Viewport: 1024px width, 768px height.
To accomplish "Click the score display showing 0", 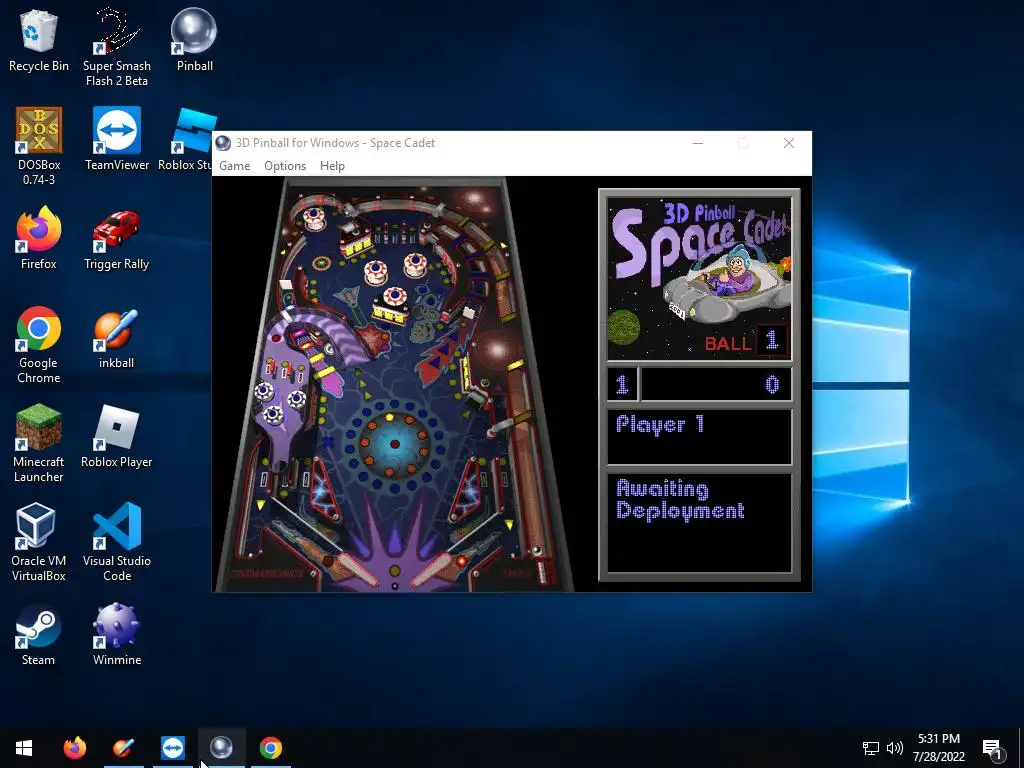I will [716, 385].
